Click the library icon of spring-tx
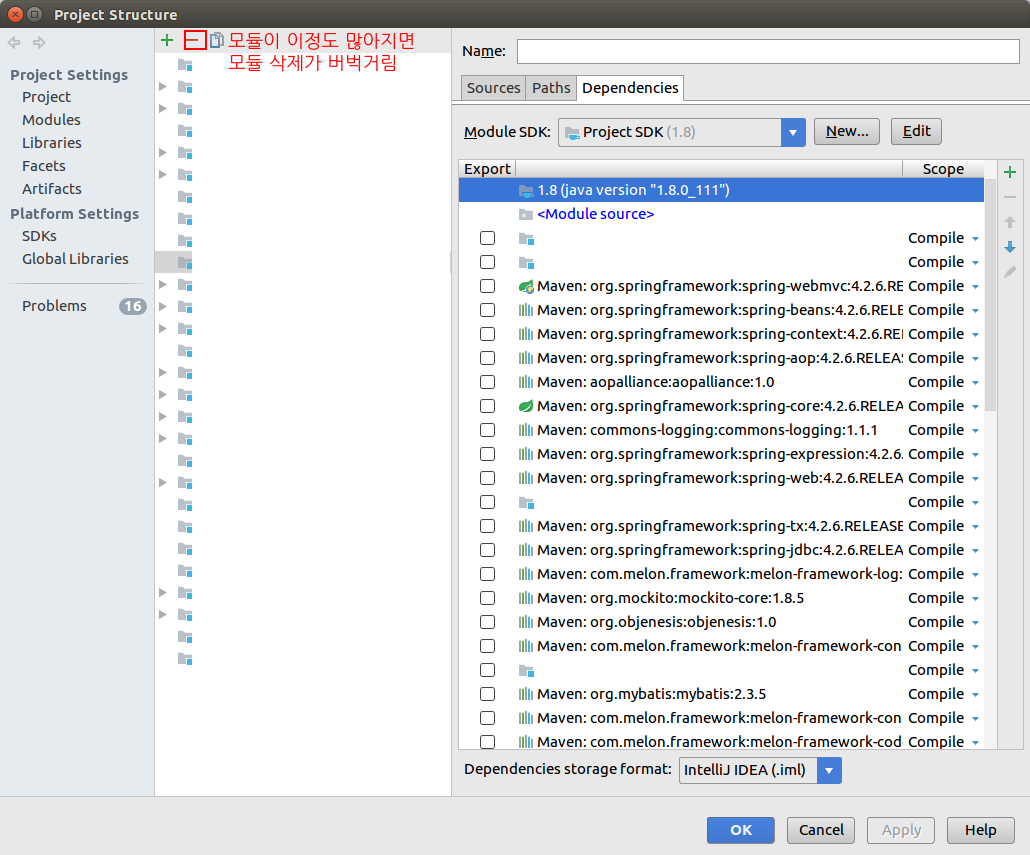 (x=526, y=526)
